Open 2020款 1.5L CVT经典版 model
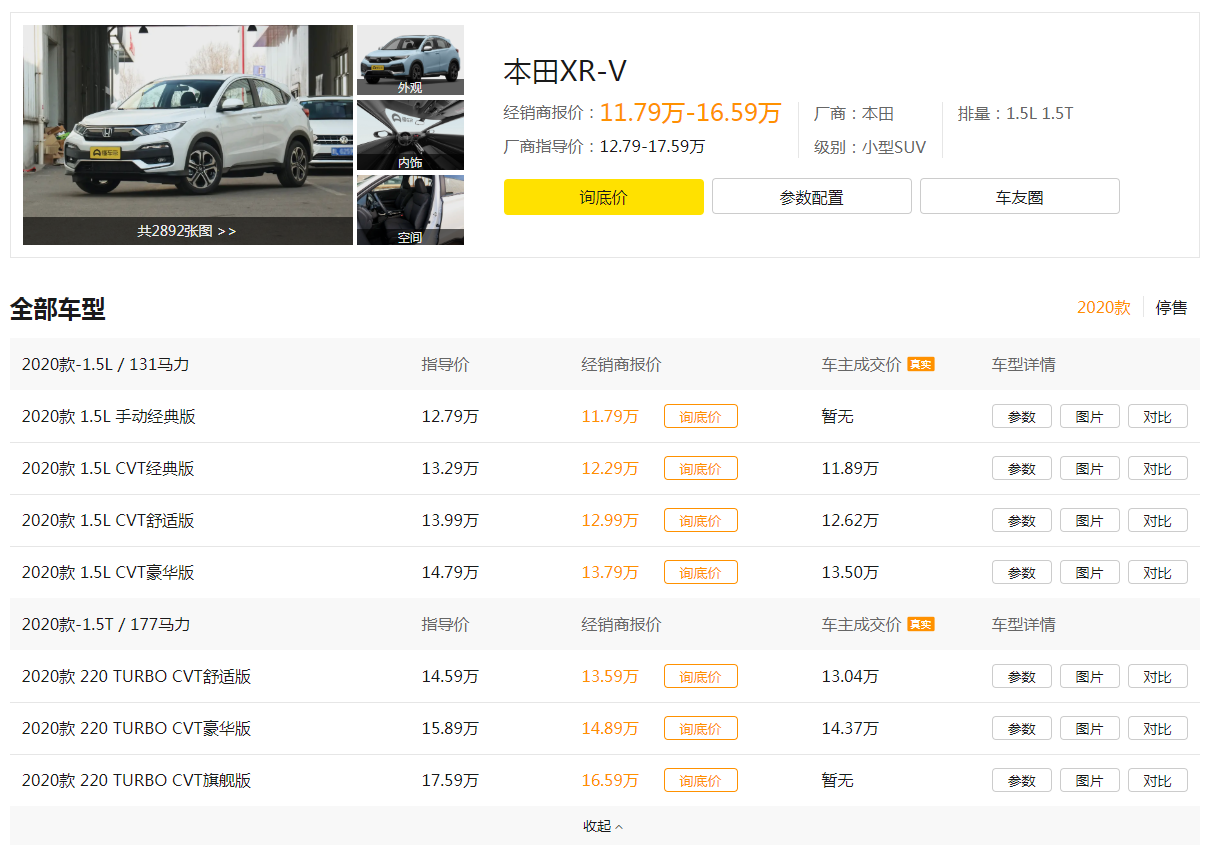 click(x=108, y=468)
